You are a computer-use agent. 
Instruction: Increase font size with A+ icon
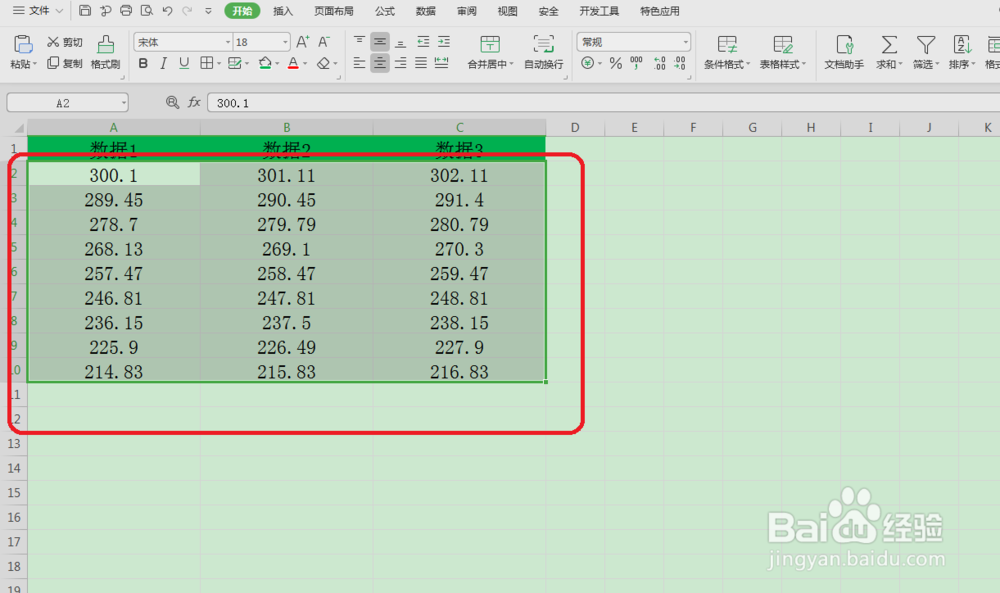tap(303, 42)
